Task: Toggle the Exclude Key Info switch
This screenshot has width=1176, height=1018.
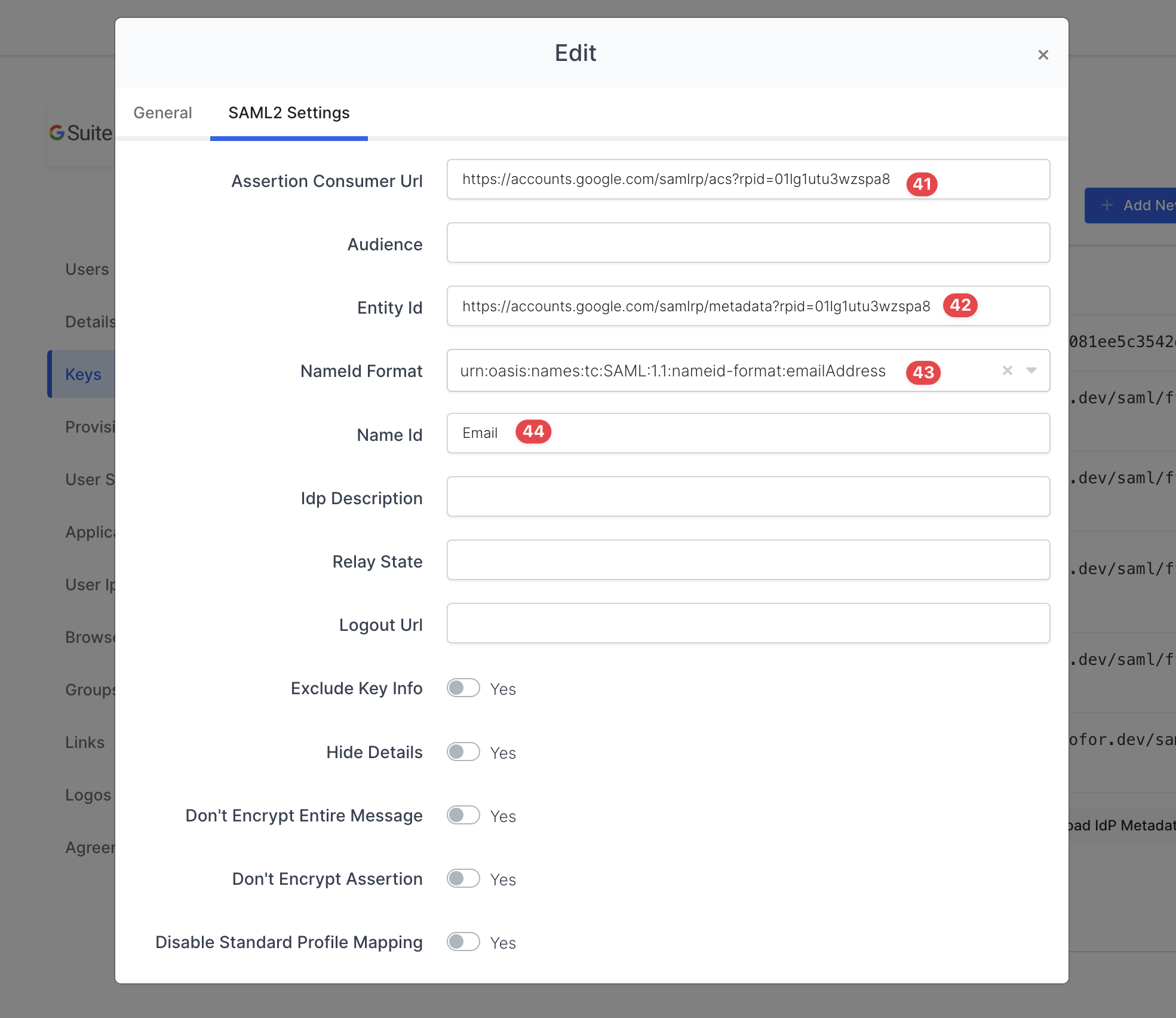Action: coord(463,688)
